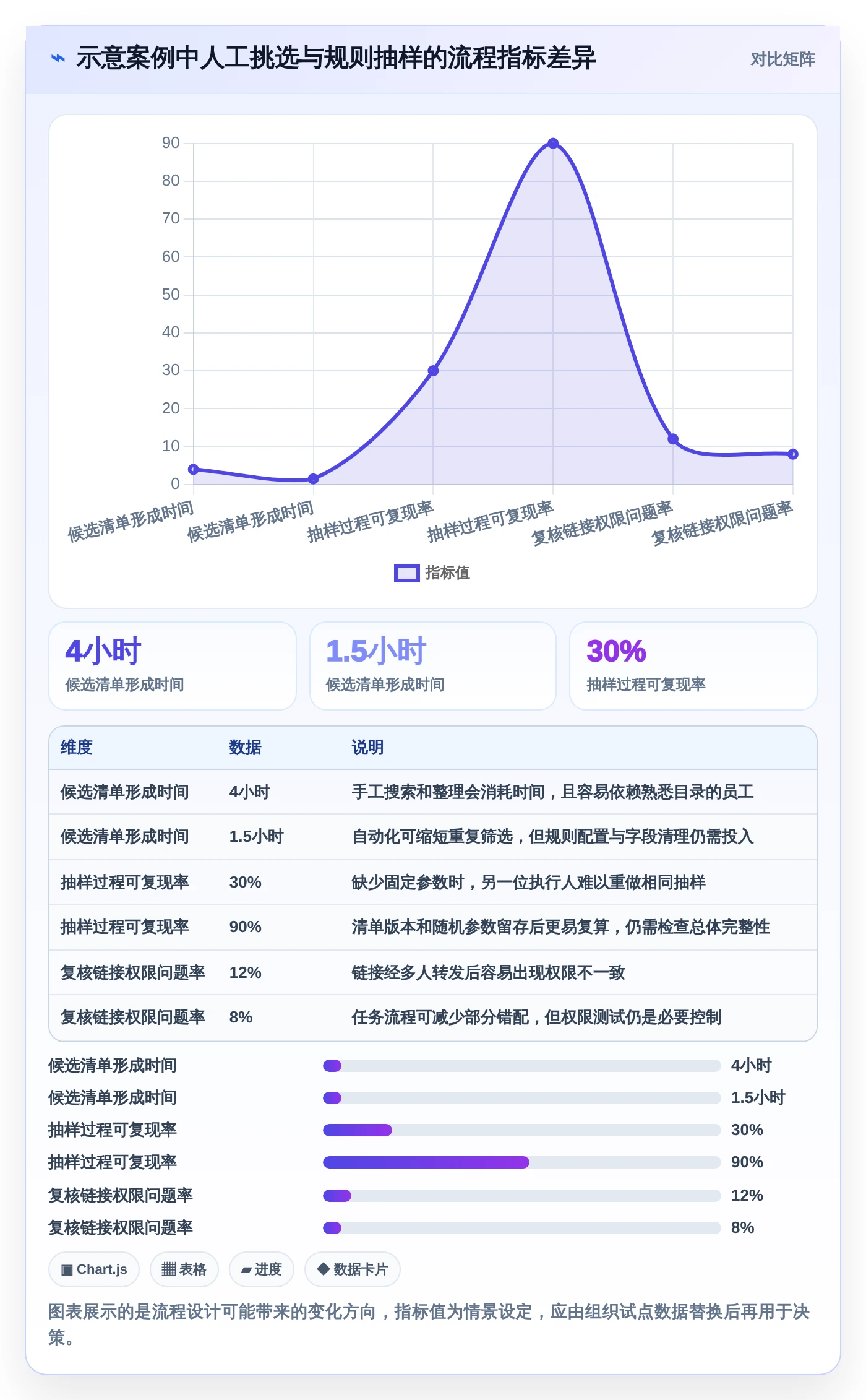Viewport: 866px width, 1400px height.
Task: Click the leftmost chart point at 4
Action: [194, 469]
